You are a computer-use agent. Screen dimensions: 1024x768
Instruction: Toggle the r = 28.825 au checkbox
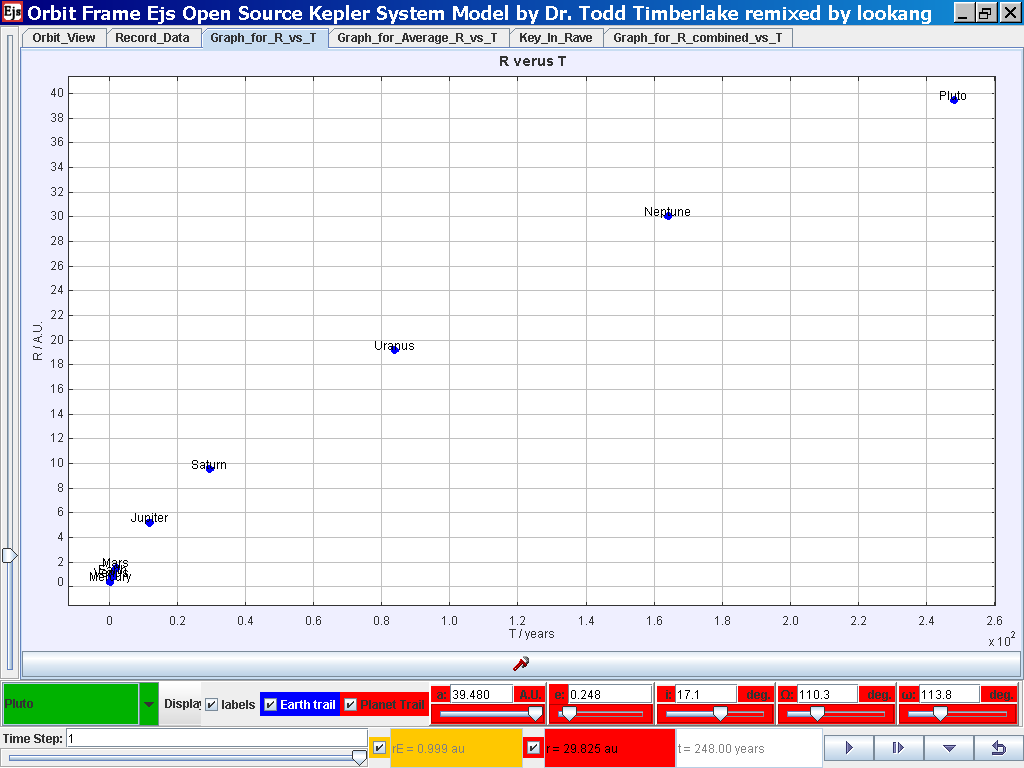pos(534,748)
